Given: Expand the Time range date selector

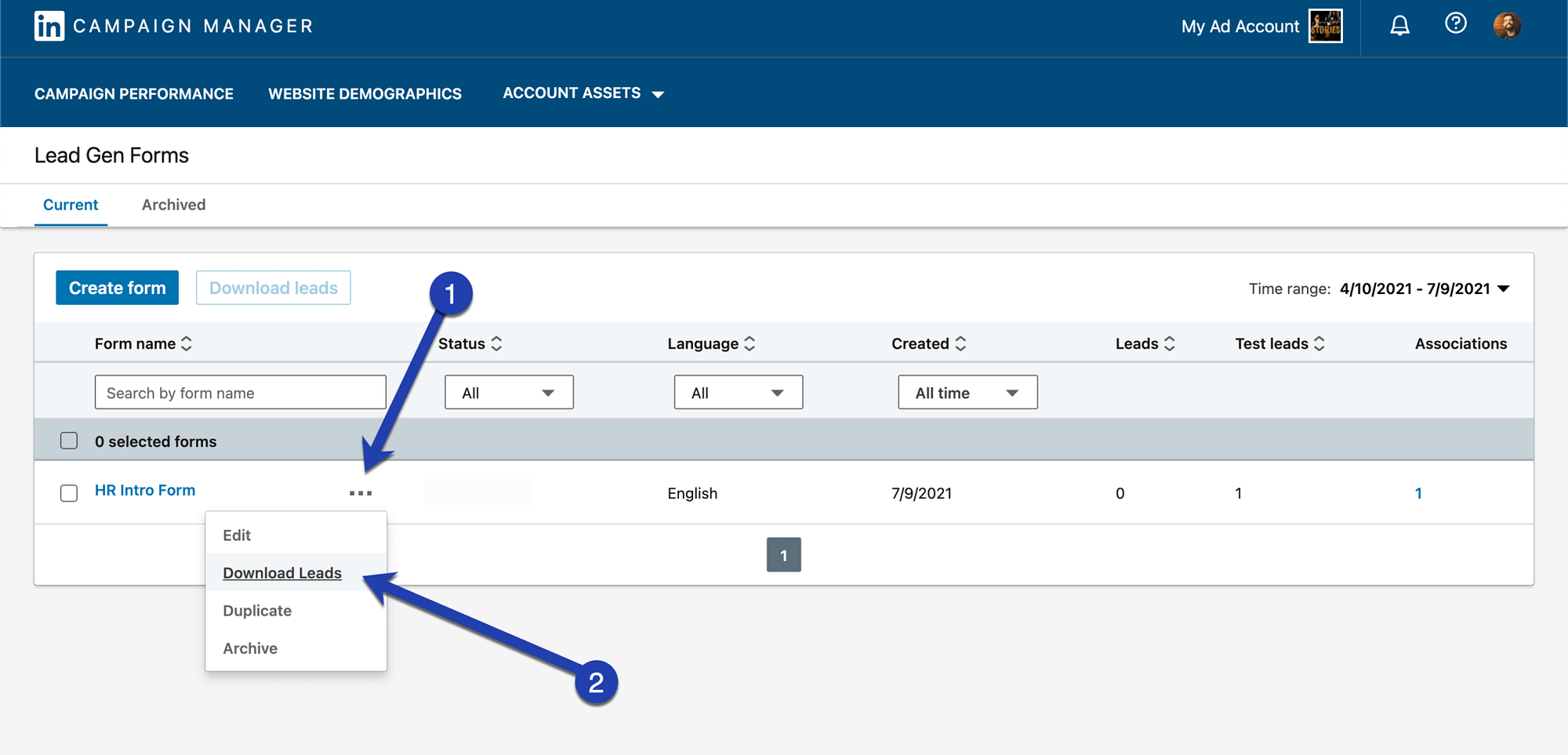Looking at the screenshot, I should click(x=1424, y=289).
